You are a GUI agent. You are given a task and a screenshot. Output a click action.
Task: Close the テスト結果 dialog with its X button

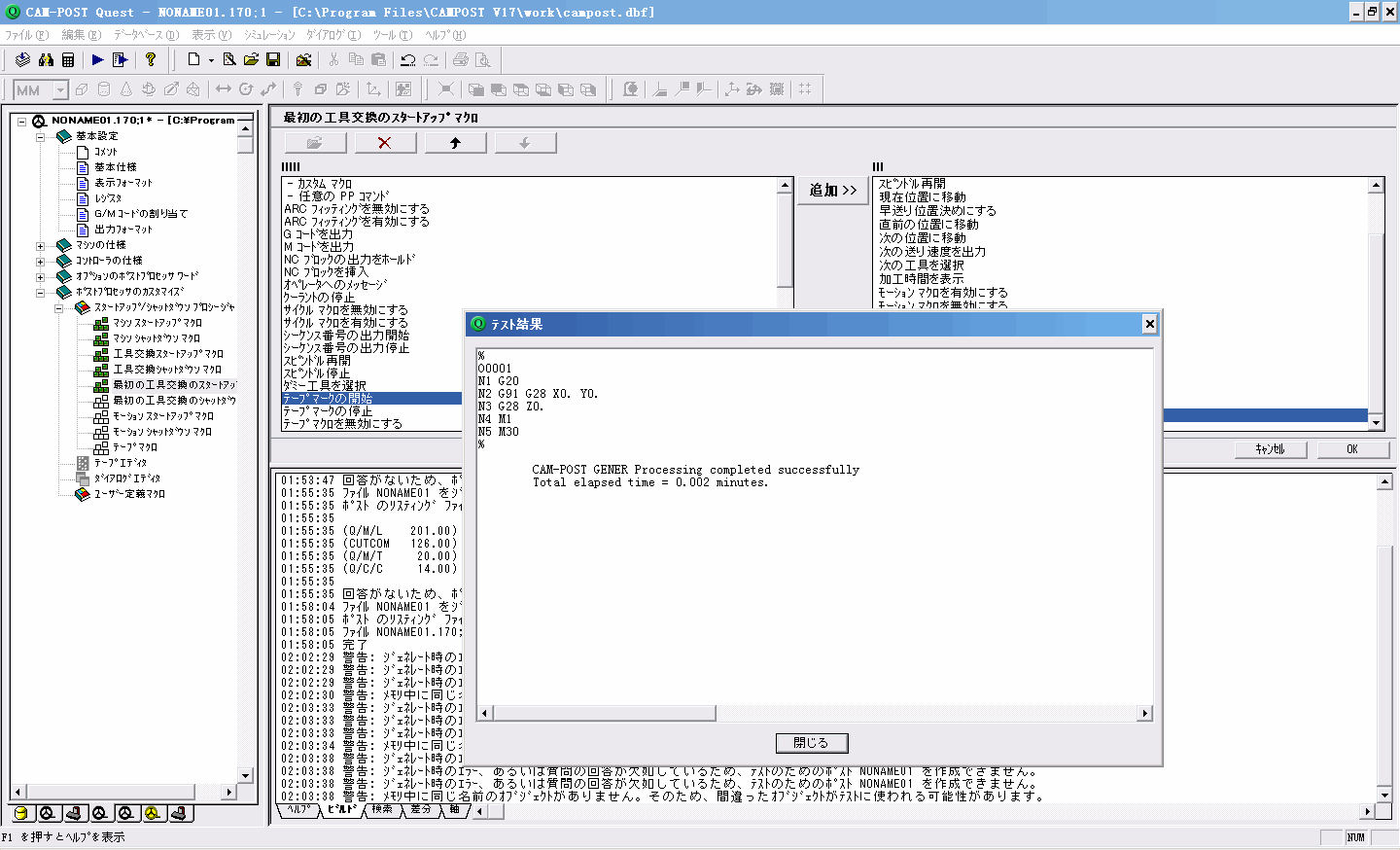[x=1149, y=324]
